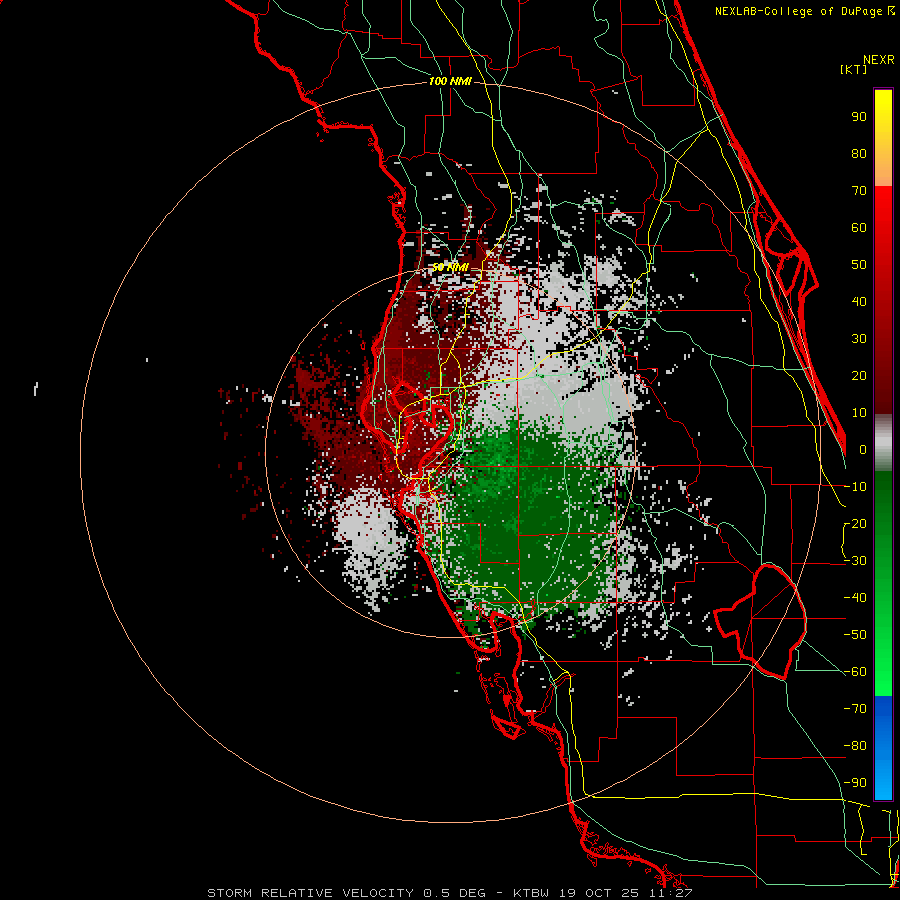Click the 30 knot scale label

(x=859, y=339)
